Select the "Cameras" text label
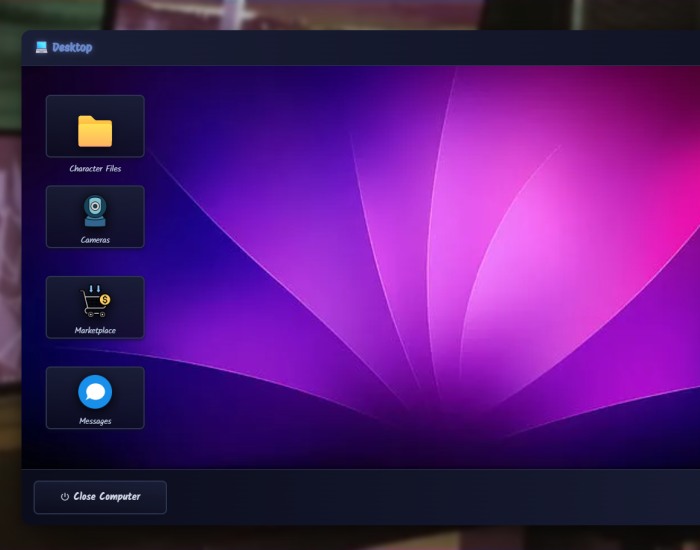This screenshot has width=700, height=550. (95, 240)
